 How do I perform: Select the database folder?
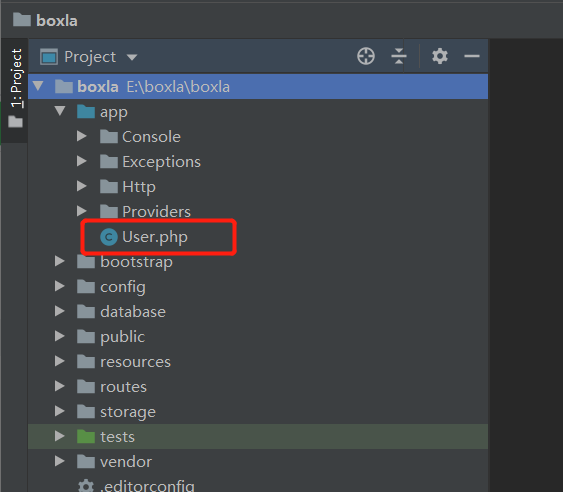tap(133, 312)
